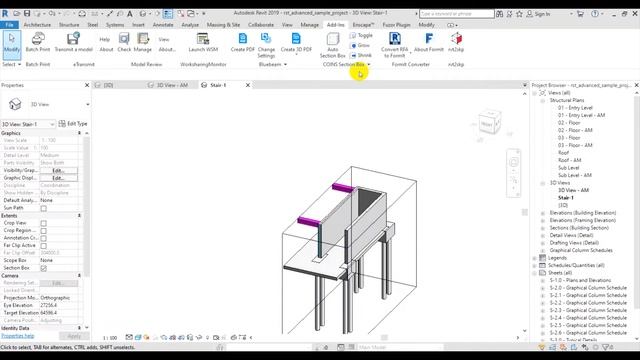The image size is (640, 360).
Task: Collapse the Graphics properties group
Action: [79, 133]
